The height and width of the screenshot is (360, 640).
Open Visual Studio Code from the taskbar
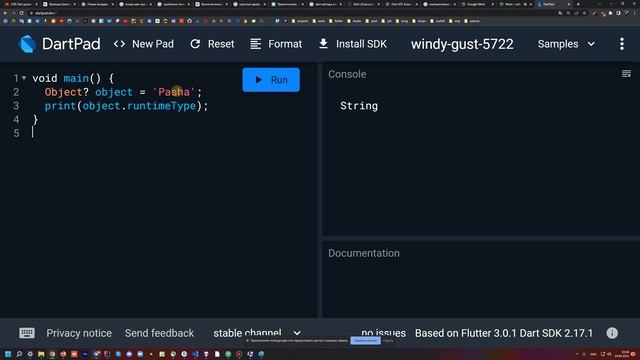195,354
